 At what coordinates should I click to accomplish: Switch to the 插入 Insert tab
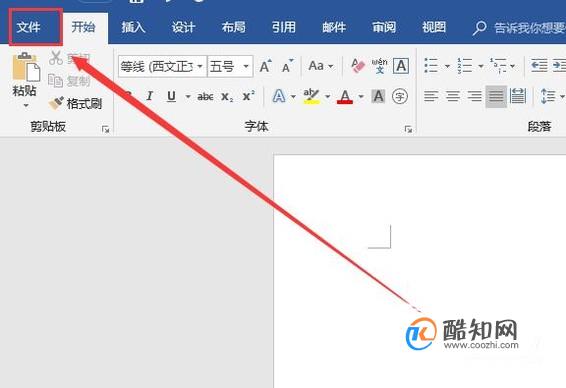tap(133, 27)
